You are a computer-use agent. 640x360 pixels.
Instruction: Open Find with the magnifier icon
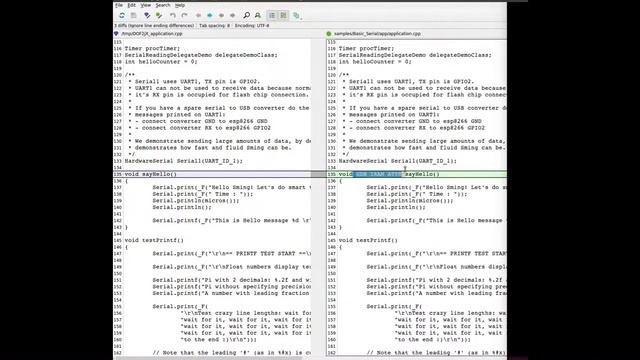[247, 16]
